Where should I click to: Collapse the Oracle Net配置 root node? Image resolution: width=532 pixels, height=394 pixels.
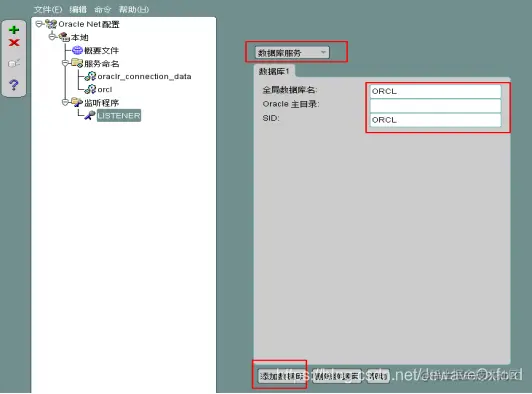tap(39, 24)
